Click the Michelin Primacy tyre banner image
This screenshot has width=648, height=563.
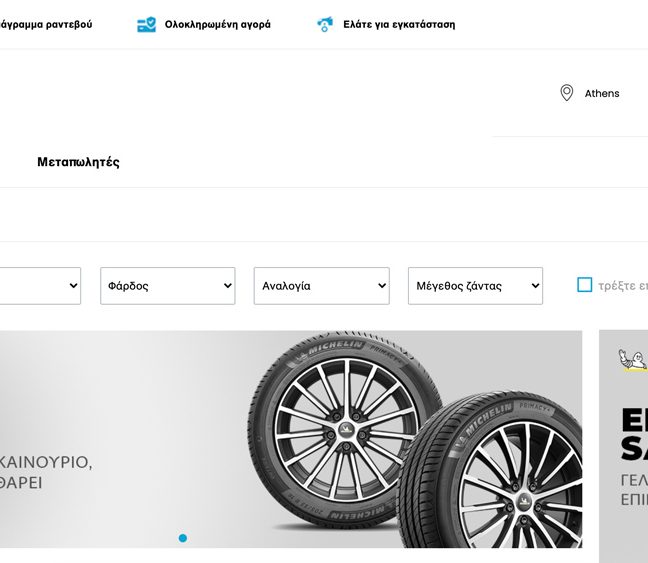(291, 439)
